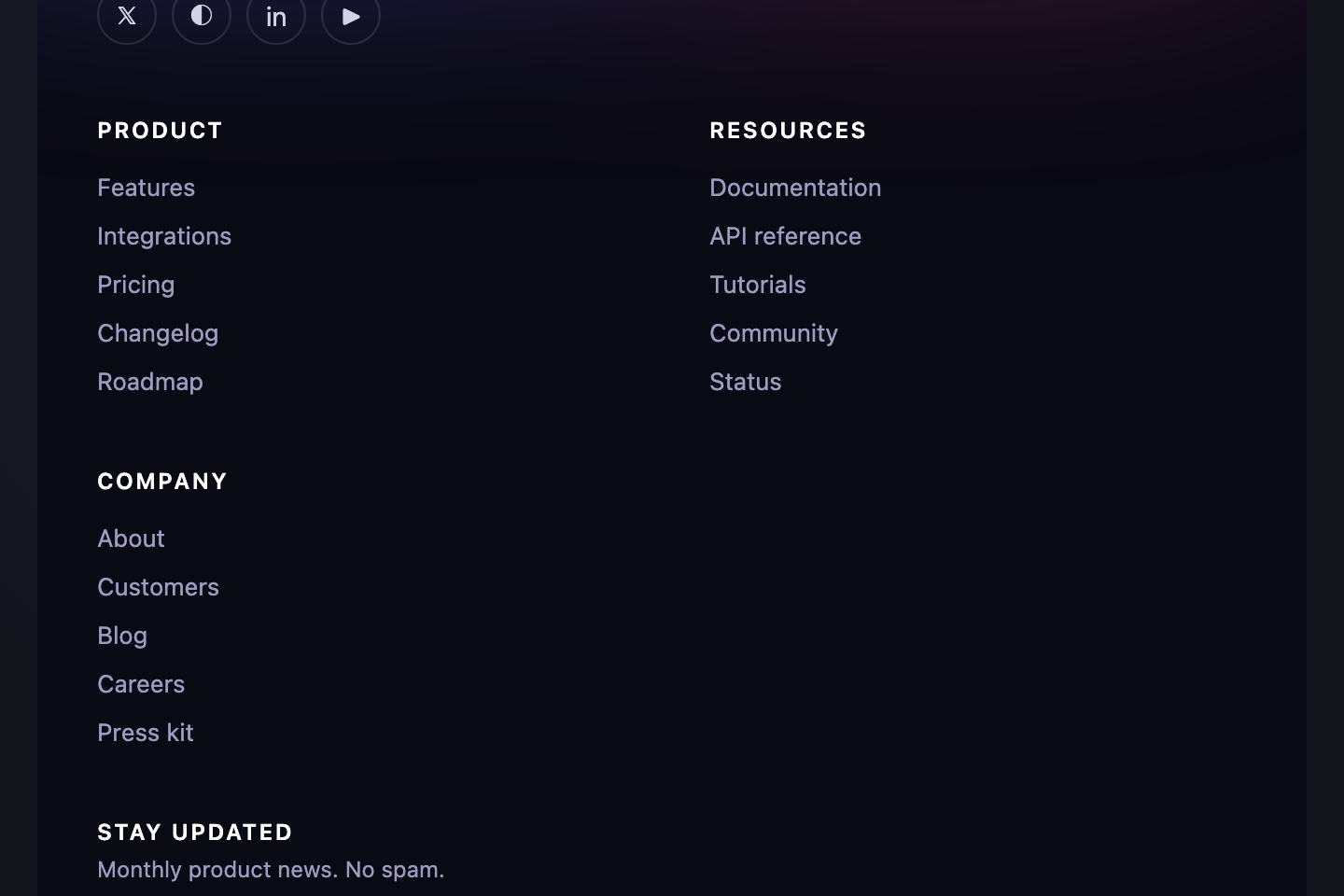Screen dimensions: 1344x896
Task: Open the X (Twitter) social icon
Action: 127,16
